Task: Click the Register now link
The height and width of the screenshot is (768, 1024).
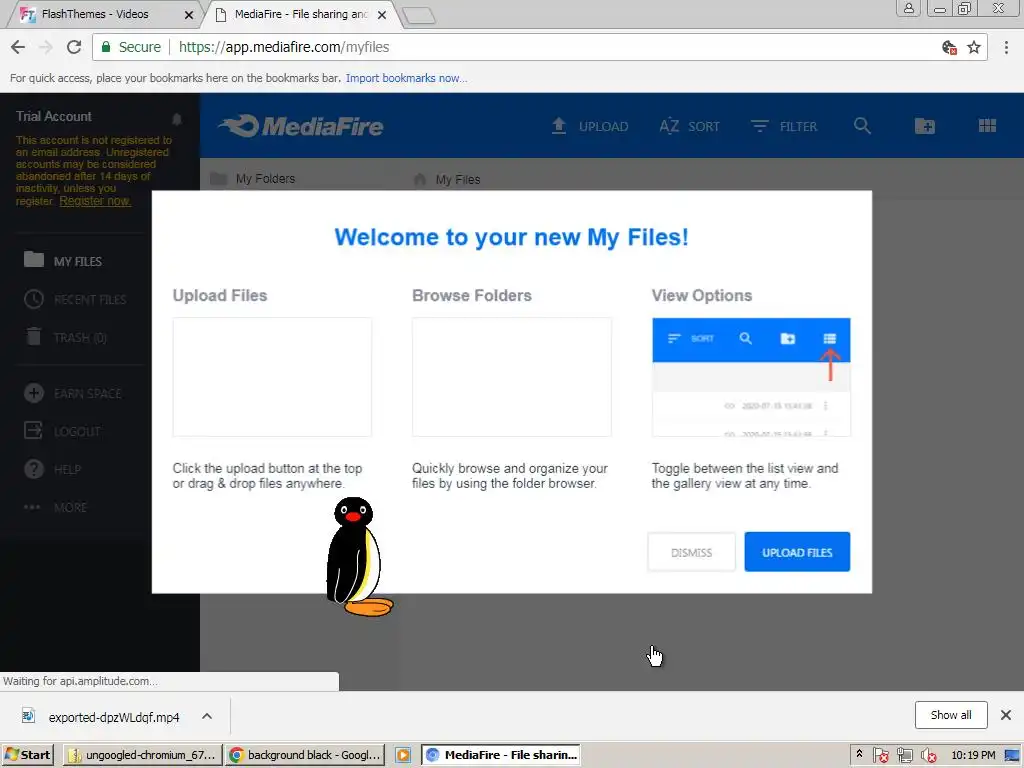Action: pos(95,200)
